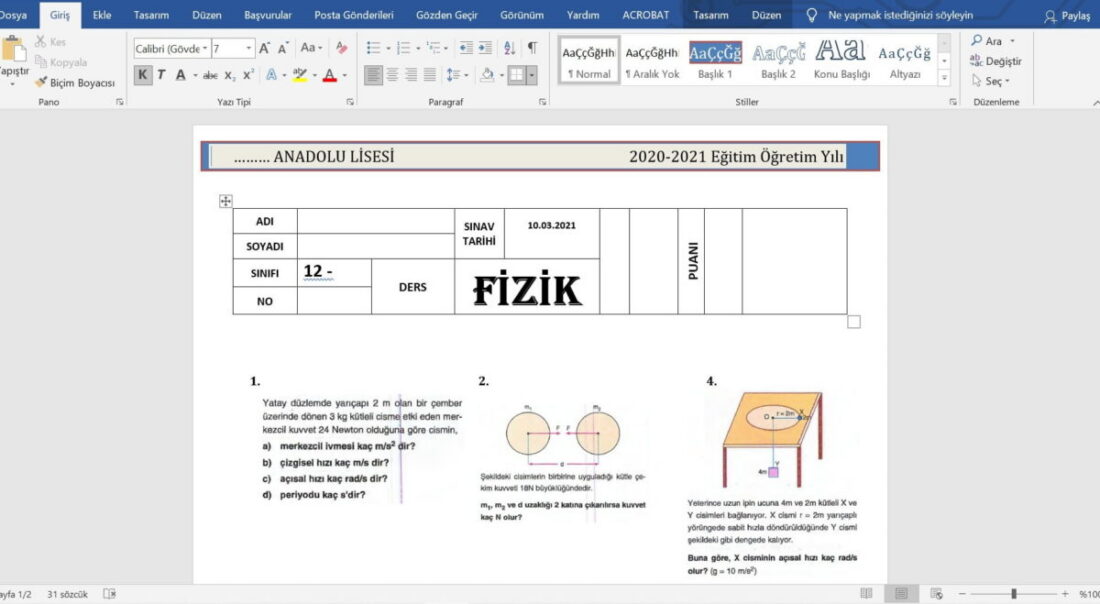The height and width of the screenshot is (604, 1100).
Task: Switch to the Posta Gönderileri tab
Action: pyautogui.click(x=354, y=15)
